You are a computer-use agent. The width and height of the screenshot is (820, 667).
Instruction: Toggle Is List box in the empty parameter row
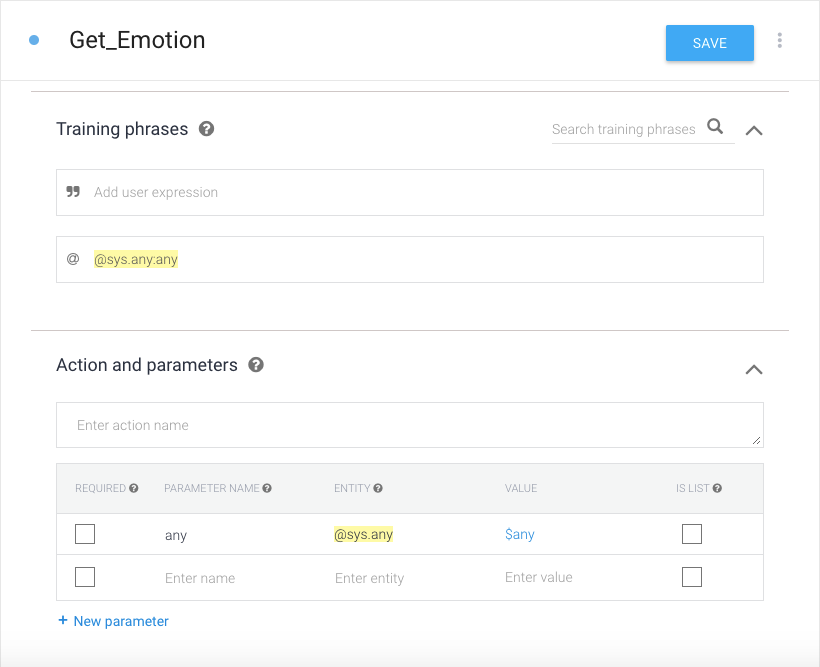coord(692,577)
